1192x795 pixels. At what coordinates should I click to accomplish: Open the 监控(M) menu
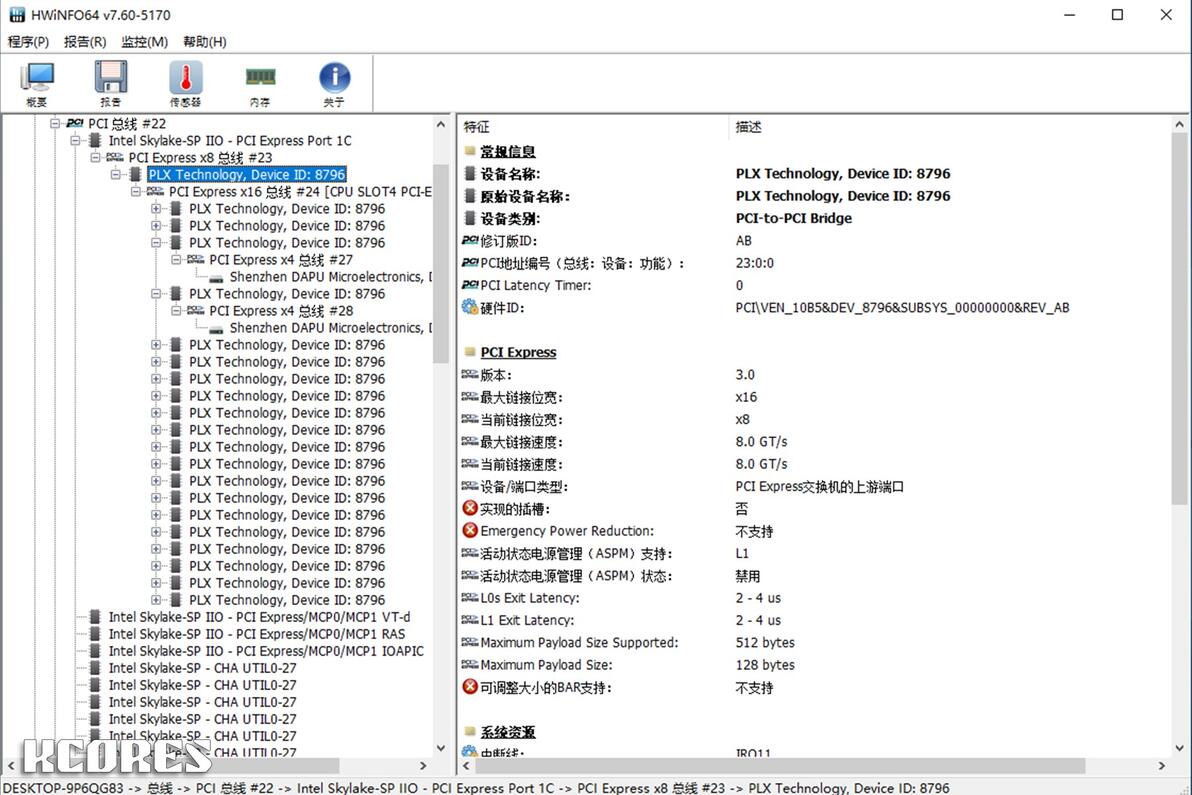(144, 42)
